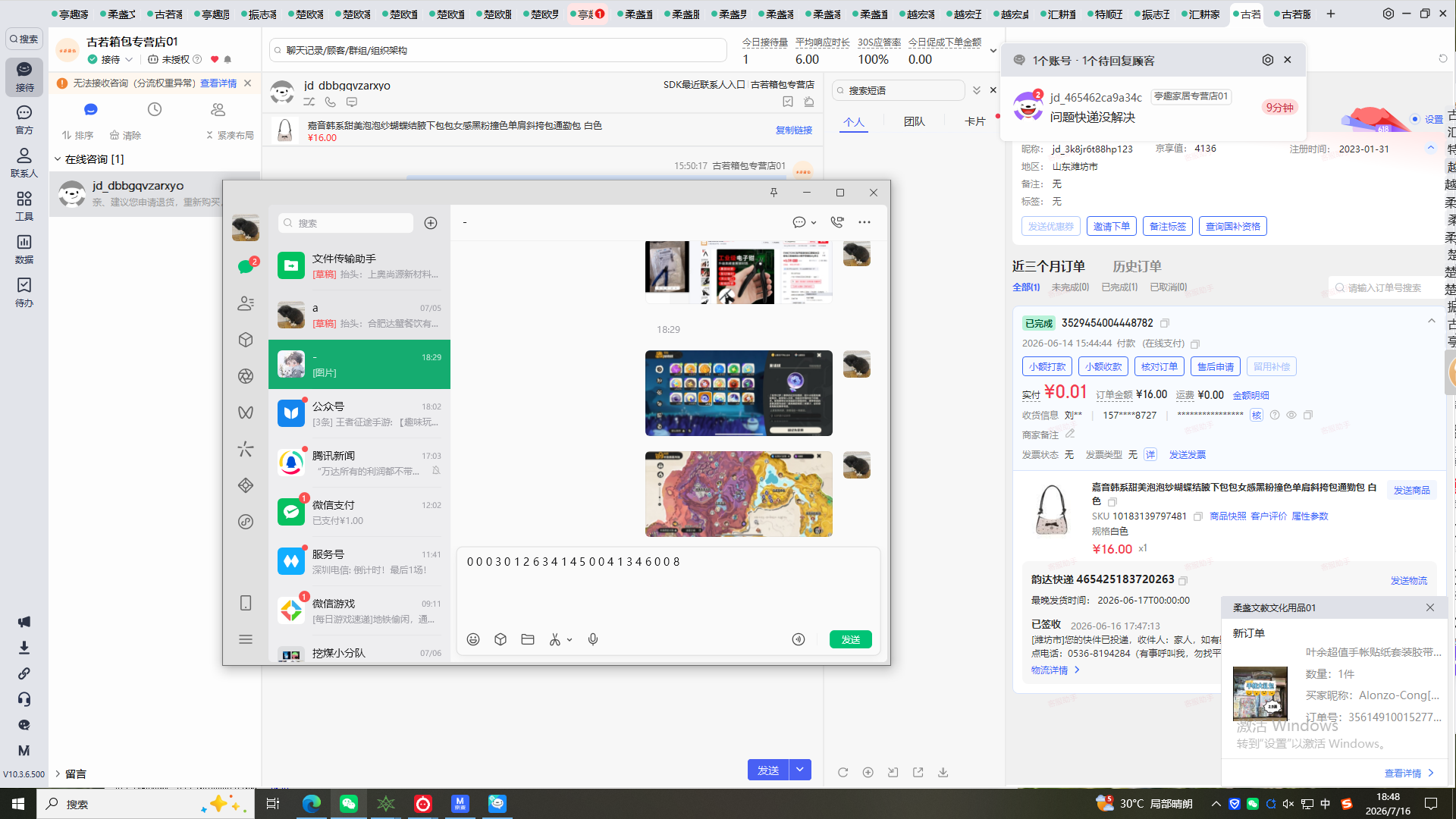Filter orders by 已完成(1)
Image resolution: width=1456 pixels, height=819 pixels.
point(1119,287)
